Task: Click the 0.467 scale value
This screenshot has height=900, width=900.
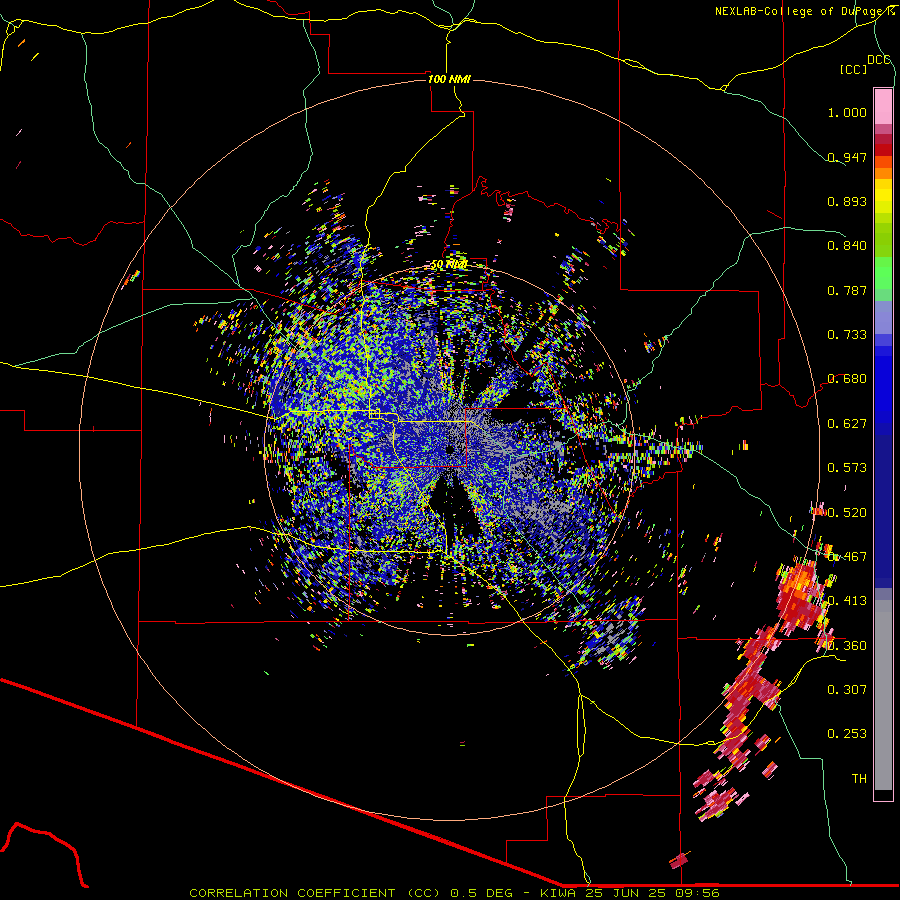Action: pyautogui.click(x=847, y=557)
